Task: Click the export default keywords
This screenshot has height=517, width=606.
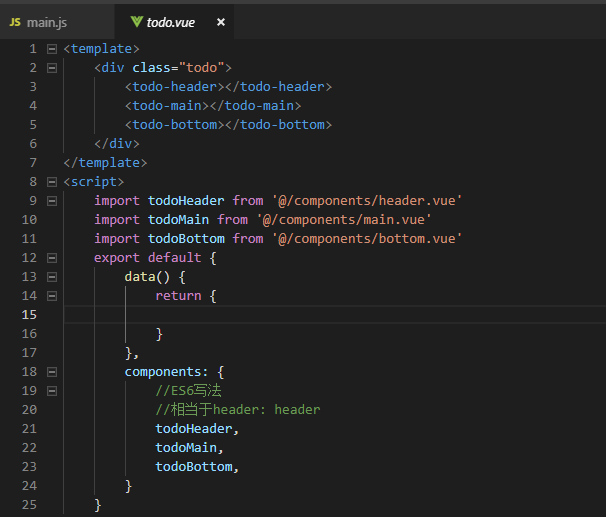Action: click(148, 258)
